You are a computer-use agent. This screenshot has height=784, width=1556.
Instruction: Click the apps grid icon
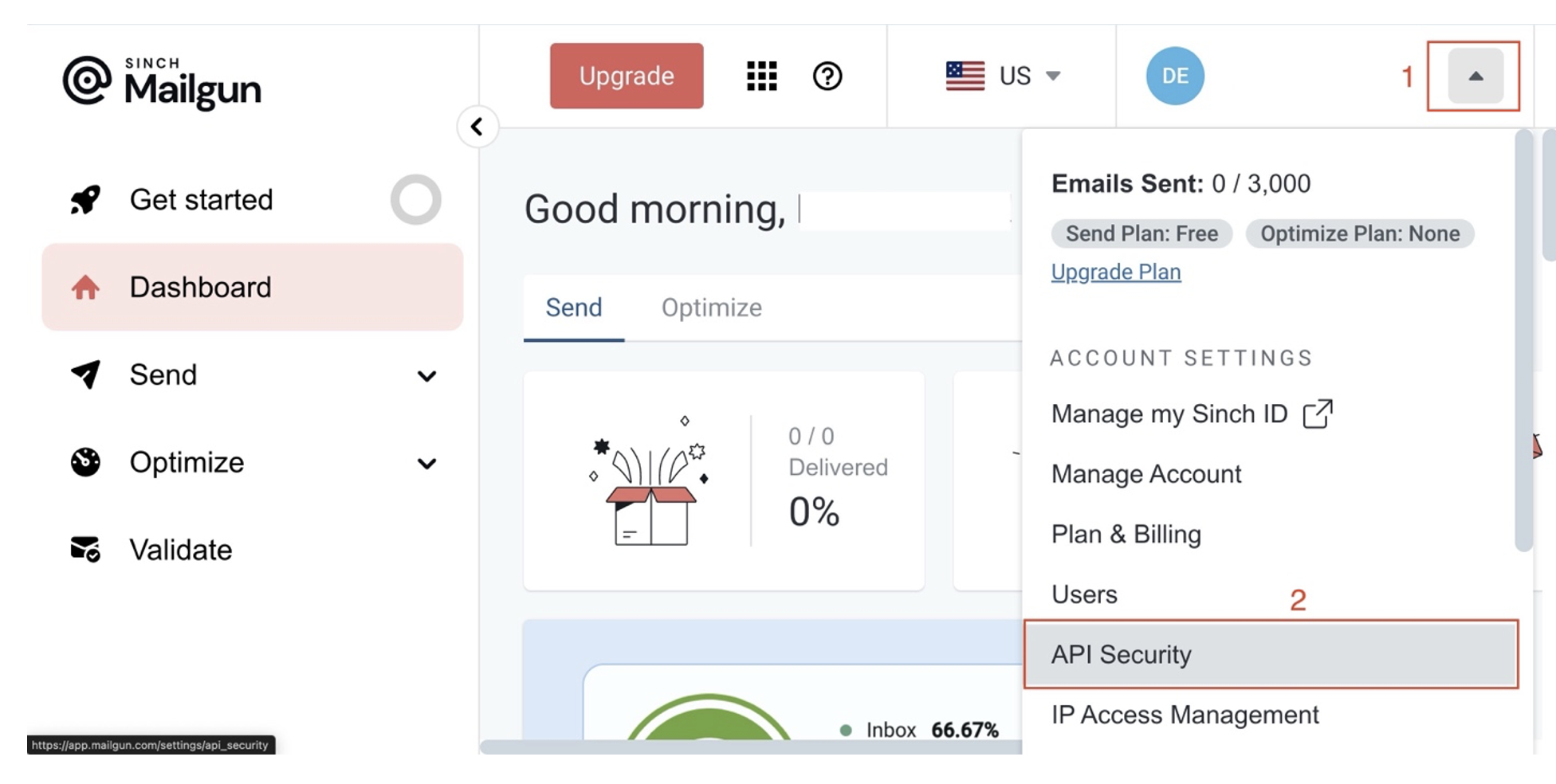point(761,76)
